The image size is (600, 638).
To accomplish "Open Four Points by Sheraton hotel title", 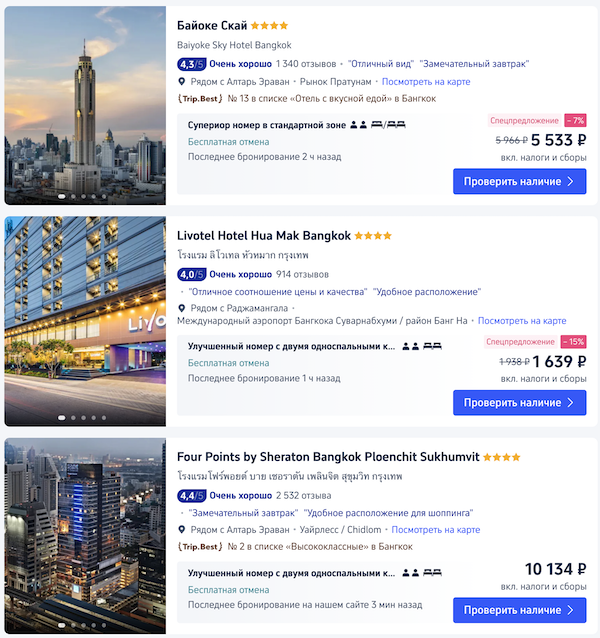I will (x=328, y=457).
